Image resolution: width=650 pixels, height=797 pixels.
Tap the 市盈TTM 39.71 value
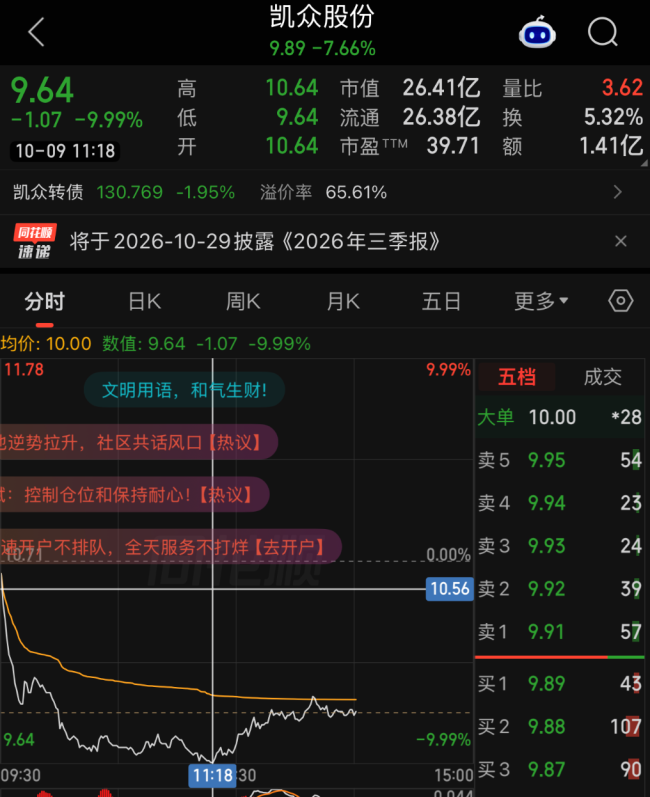[453, 146]
